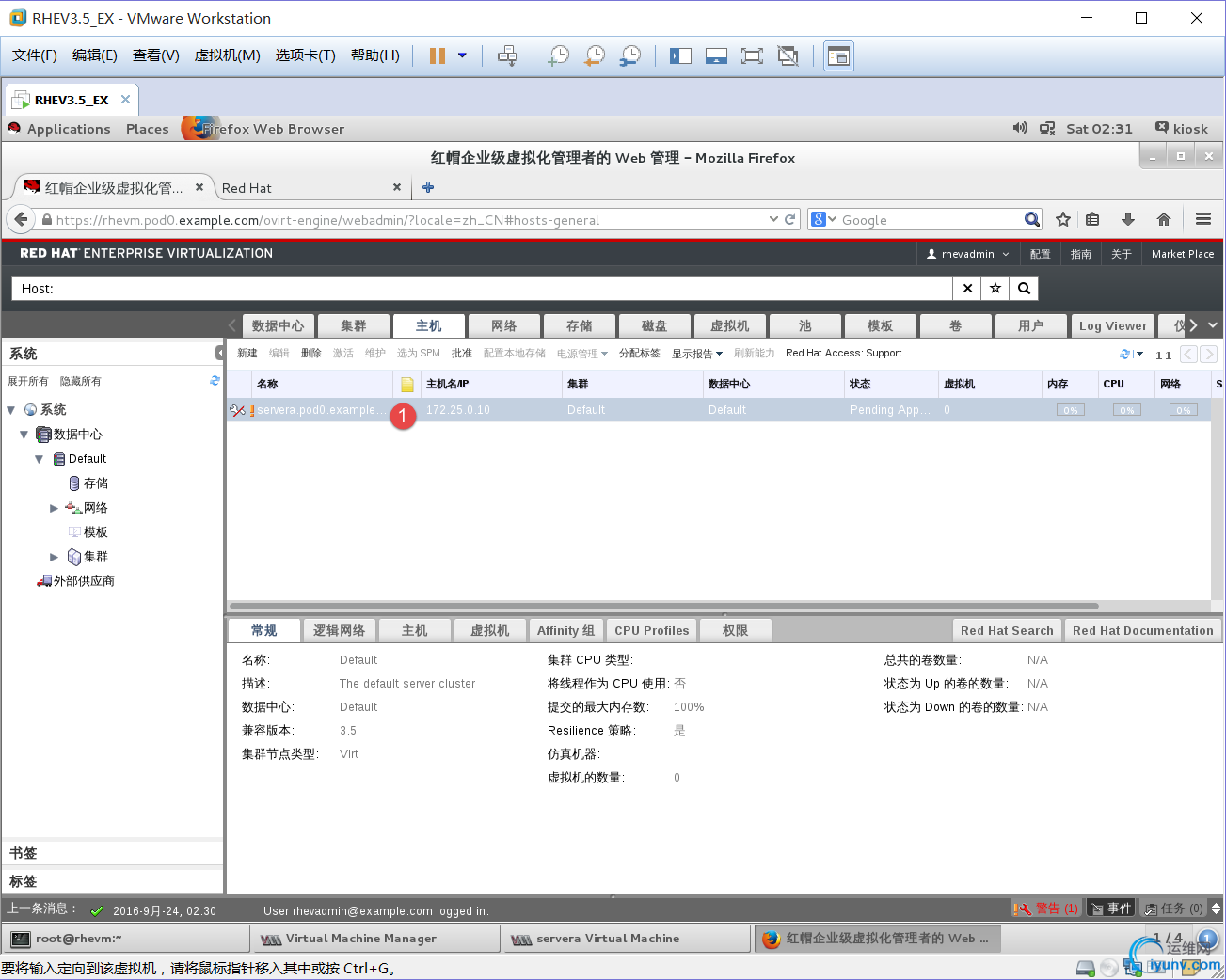Revert virtual machine to previous snapshot
The width and height of the screenshot is (1226, 980).
pos(595,55)
